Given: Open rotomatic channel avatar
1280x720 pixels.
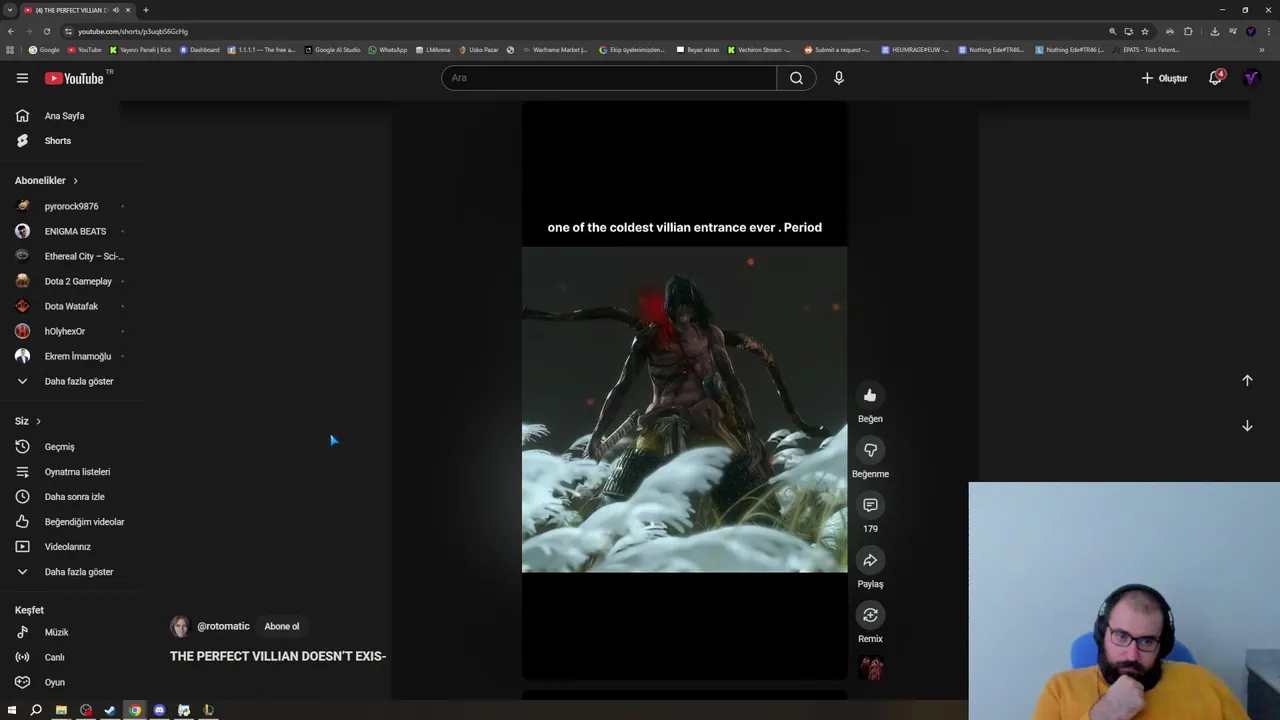Looking at the screenshot, I should 179,626.
